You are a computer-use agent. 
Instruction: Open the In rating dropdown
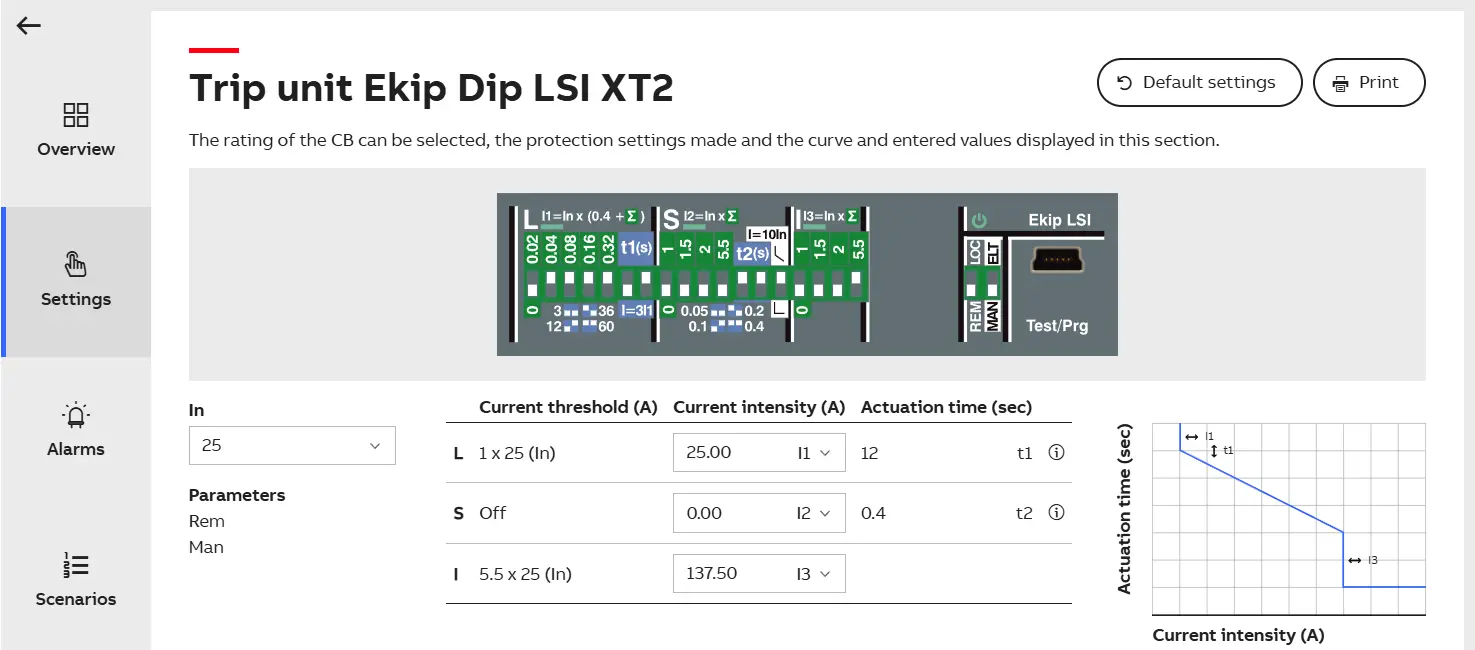[x=292, y=445]
